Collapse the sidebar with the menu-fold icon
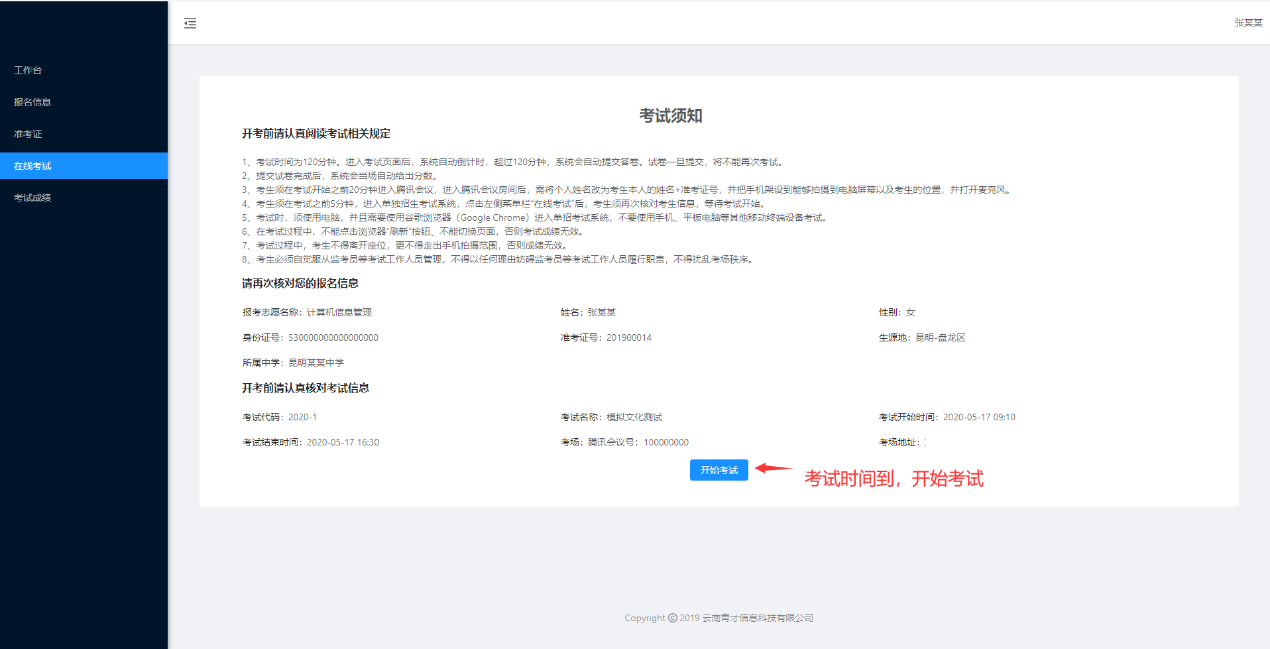The image size is (1270, 649). (x=190, y=23)
